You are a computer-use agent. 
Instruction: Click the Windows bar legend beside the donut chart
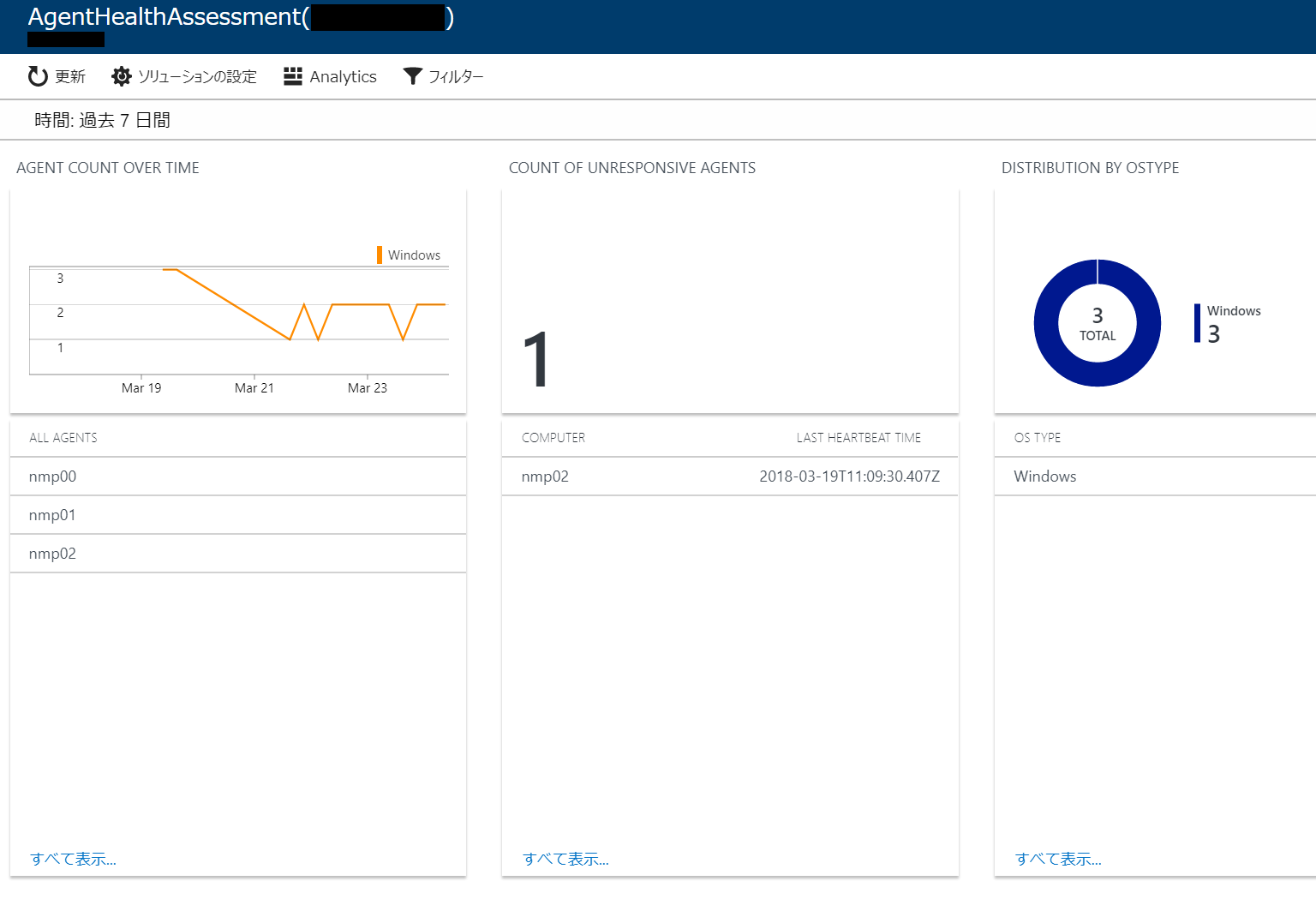tap(1198, 322)
